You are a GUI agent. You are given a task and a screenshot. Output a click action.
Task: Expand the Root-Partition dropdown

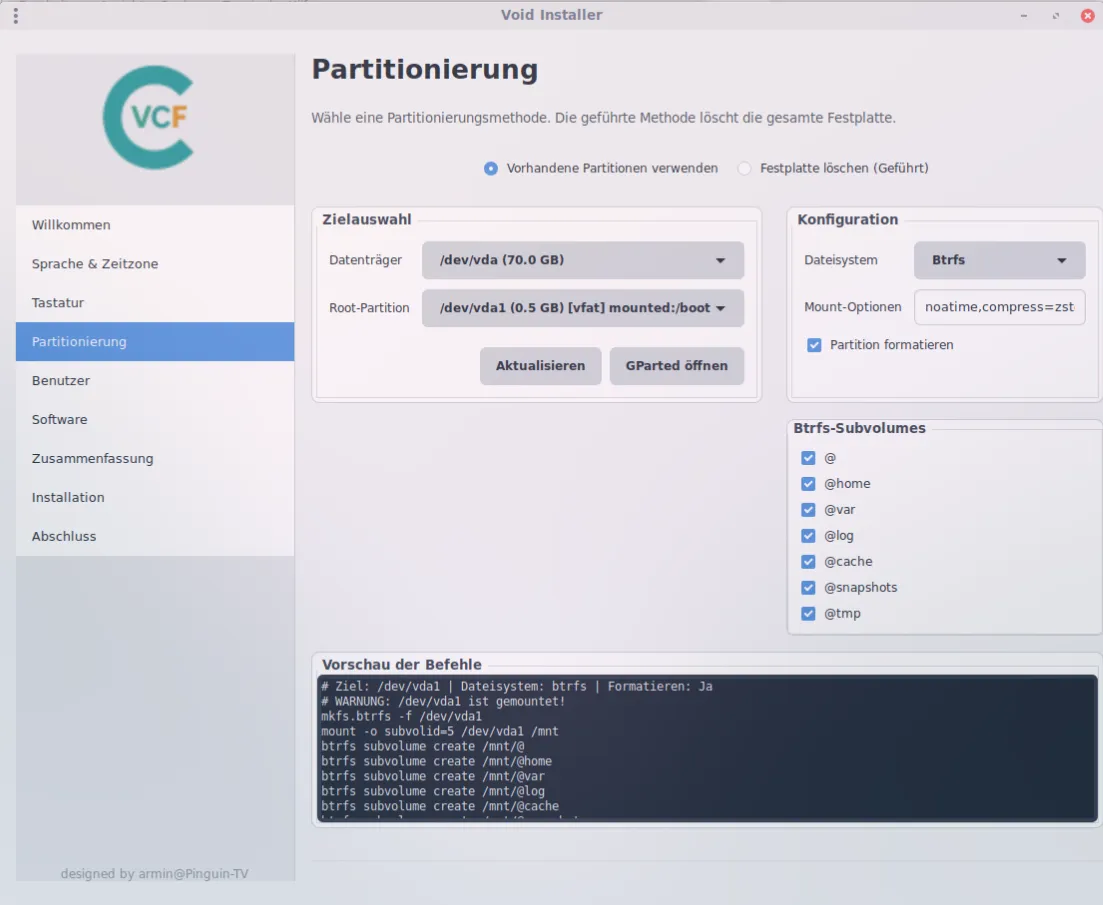click(x=582, y=308)
